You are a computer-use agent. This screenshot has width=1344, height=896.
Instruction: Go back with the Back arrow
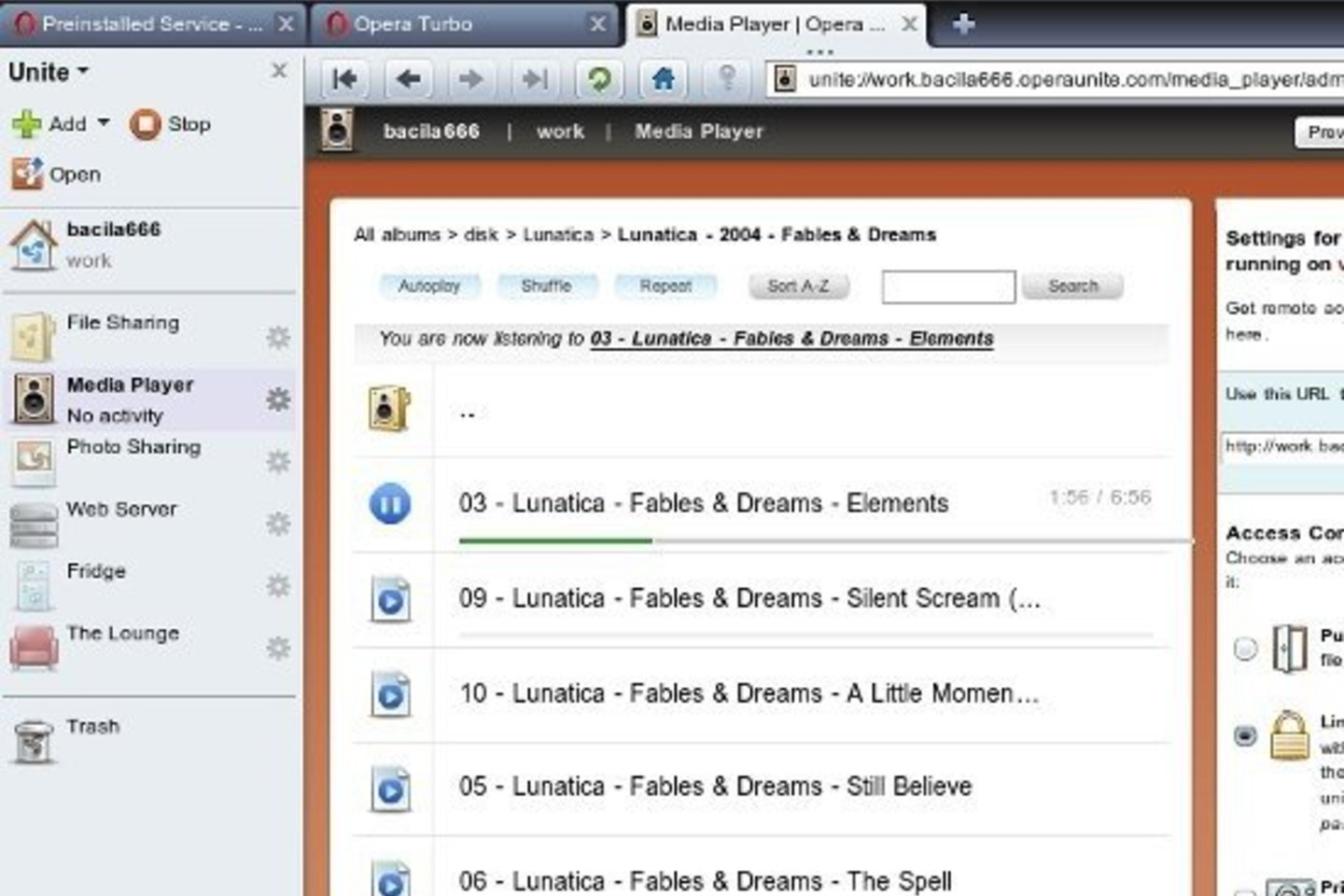click(x=408, y=79)
